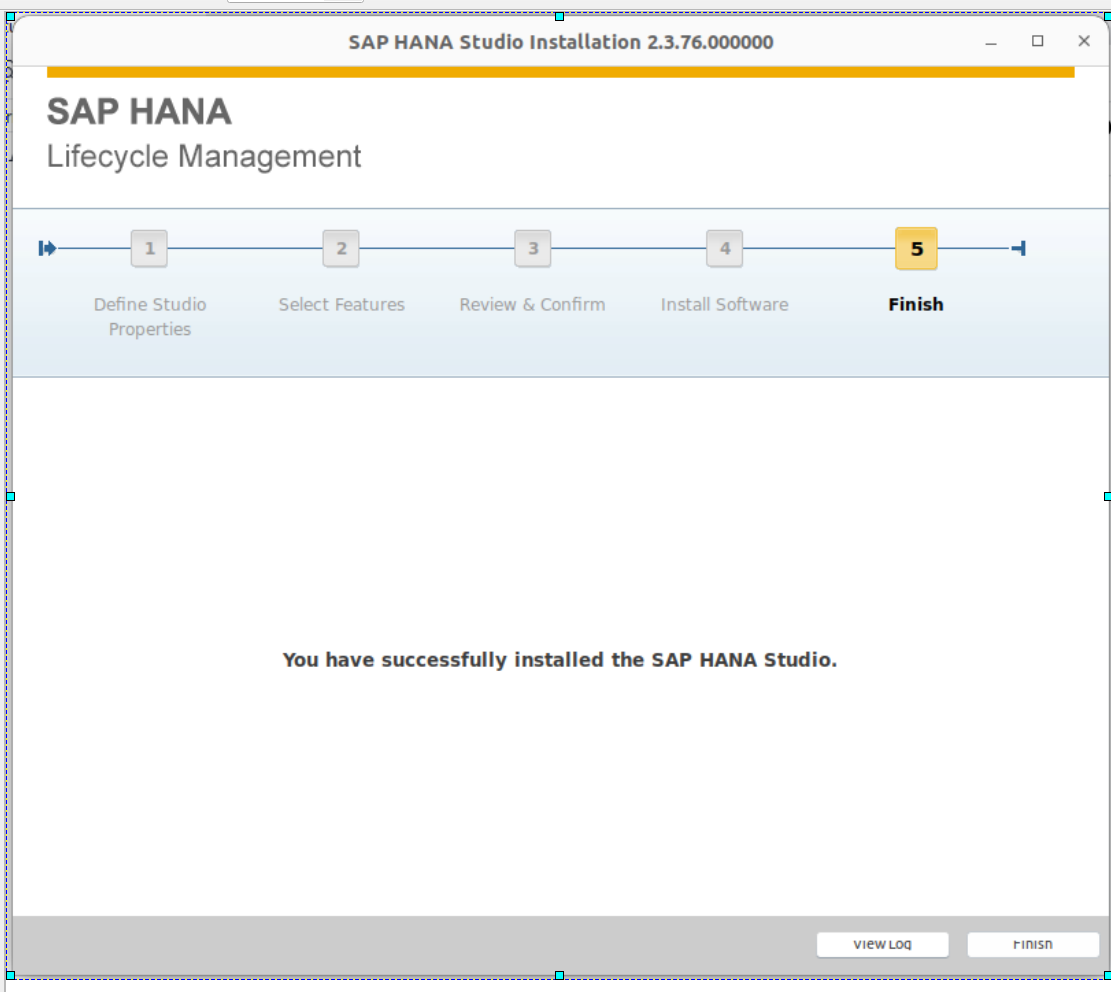
Task: Maximize the installer window
Action: pos(1037,41)
